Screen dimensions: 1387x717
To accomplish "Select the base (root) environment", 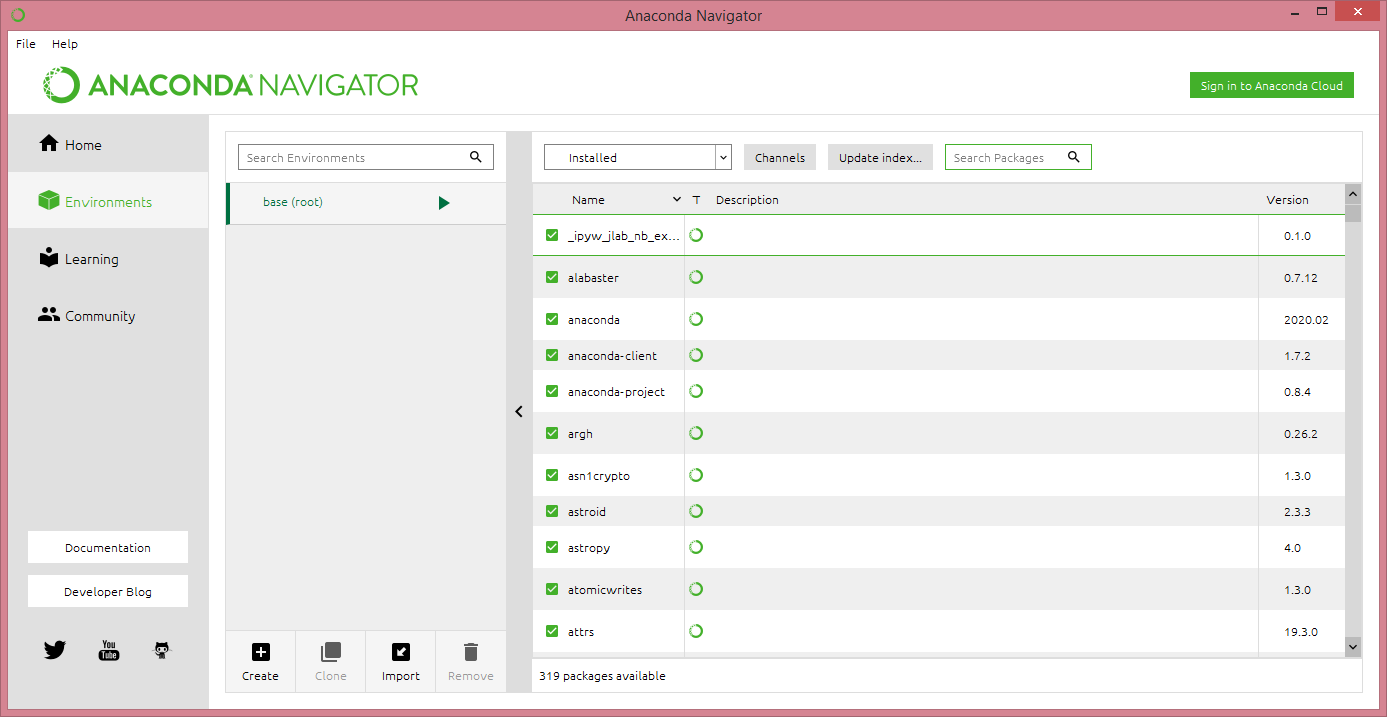I will point(366,203).
